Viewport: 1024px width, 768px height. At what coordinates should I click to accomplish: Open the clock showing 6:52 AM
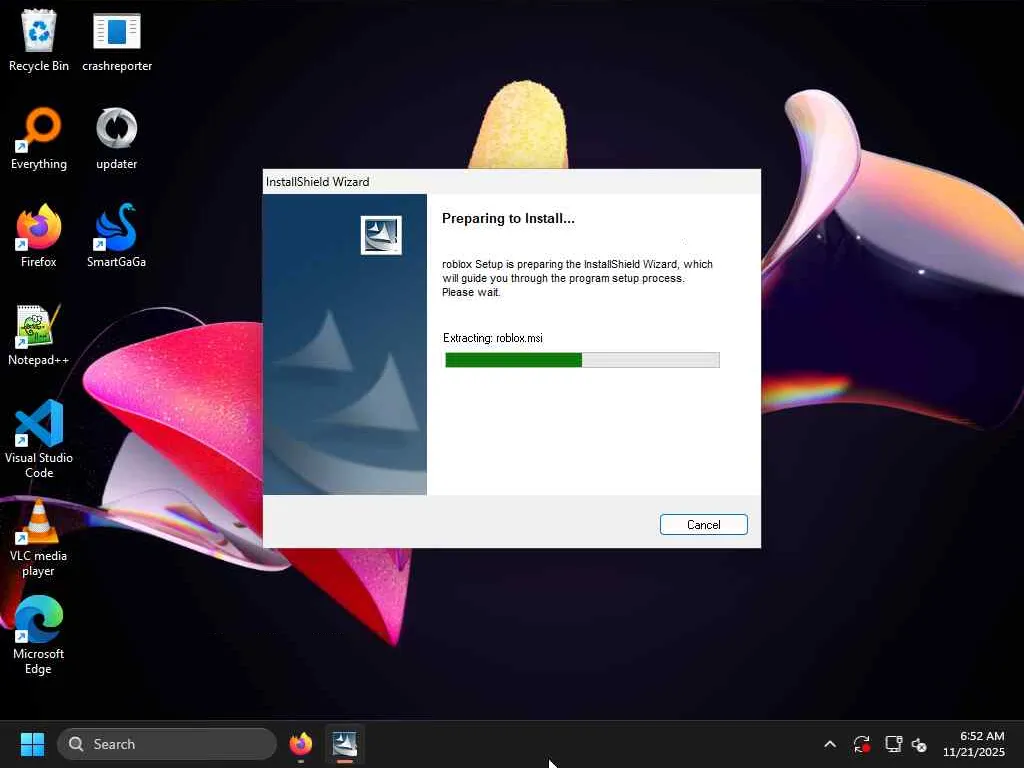[x=974, y=744]
